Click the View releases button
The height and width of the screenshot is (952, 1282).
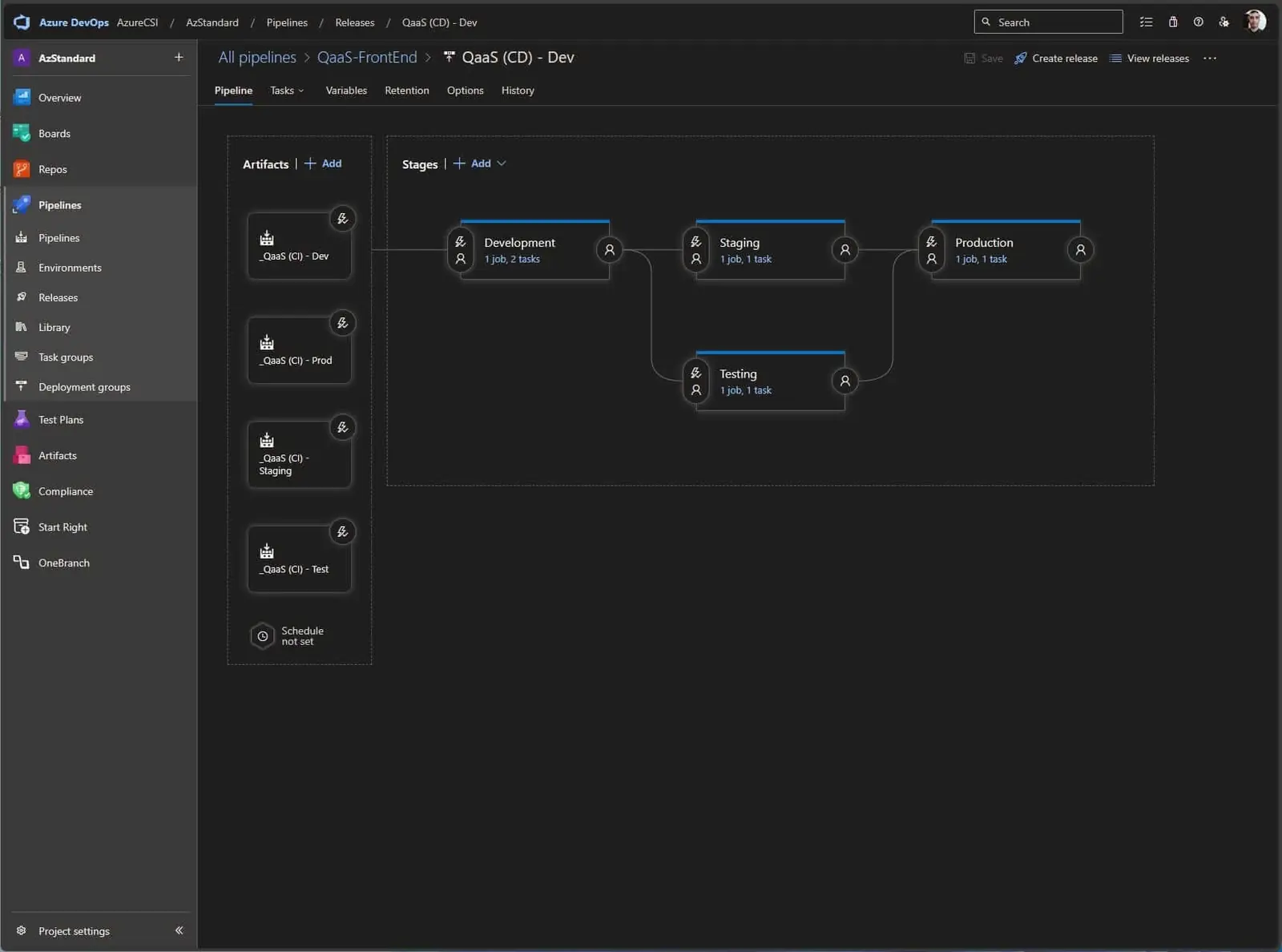(x=1150, y=58)
